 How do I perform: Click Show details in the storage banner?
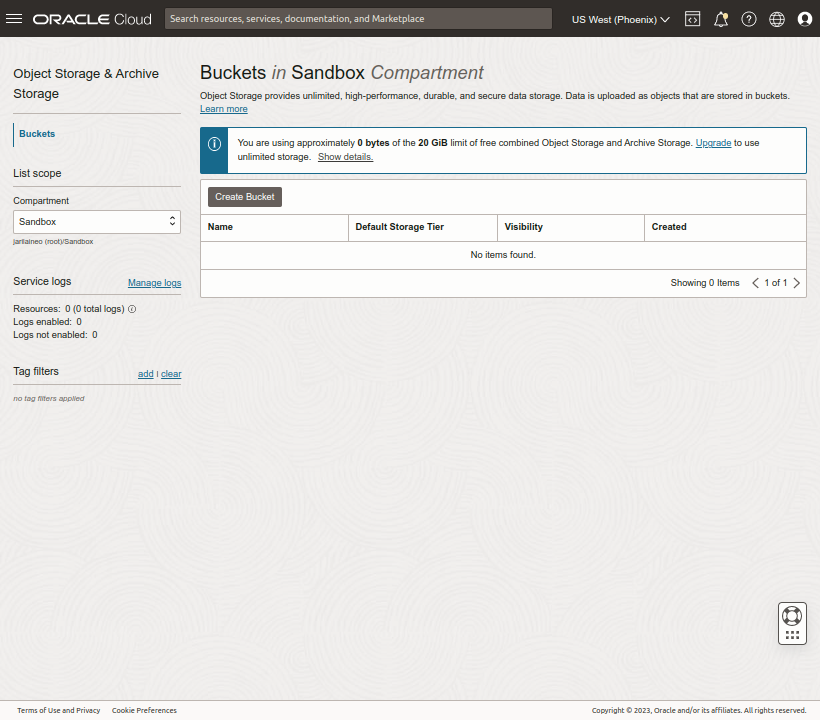click(x=344, y=157)
